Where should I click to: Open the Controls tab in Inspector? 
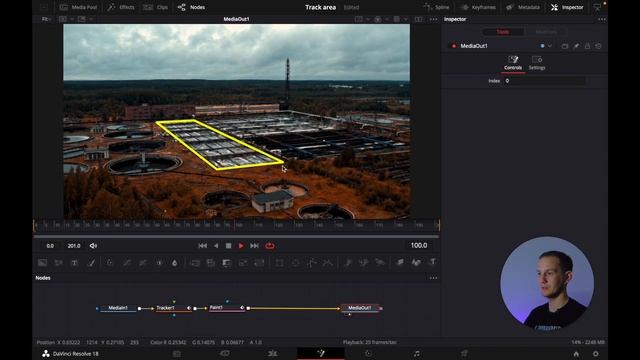(513, 63)
